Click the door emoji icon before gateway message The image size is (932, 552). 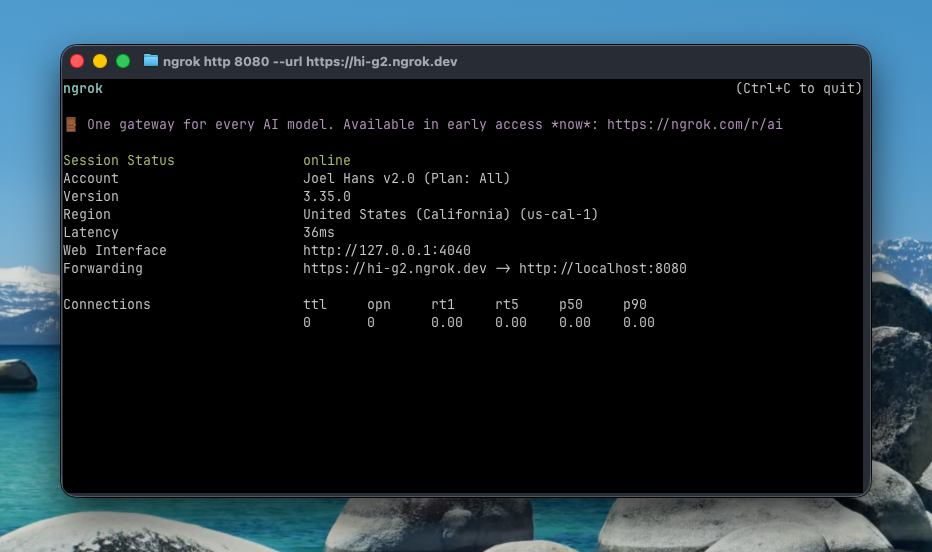coord(71,124)
